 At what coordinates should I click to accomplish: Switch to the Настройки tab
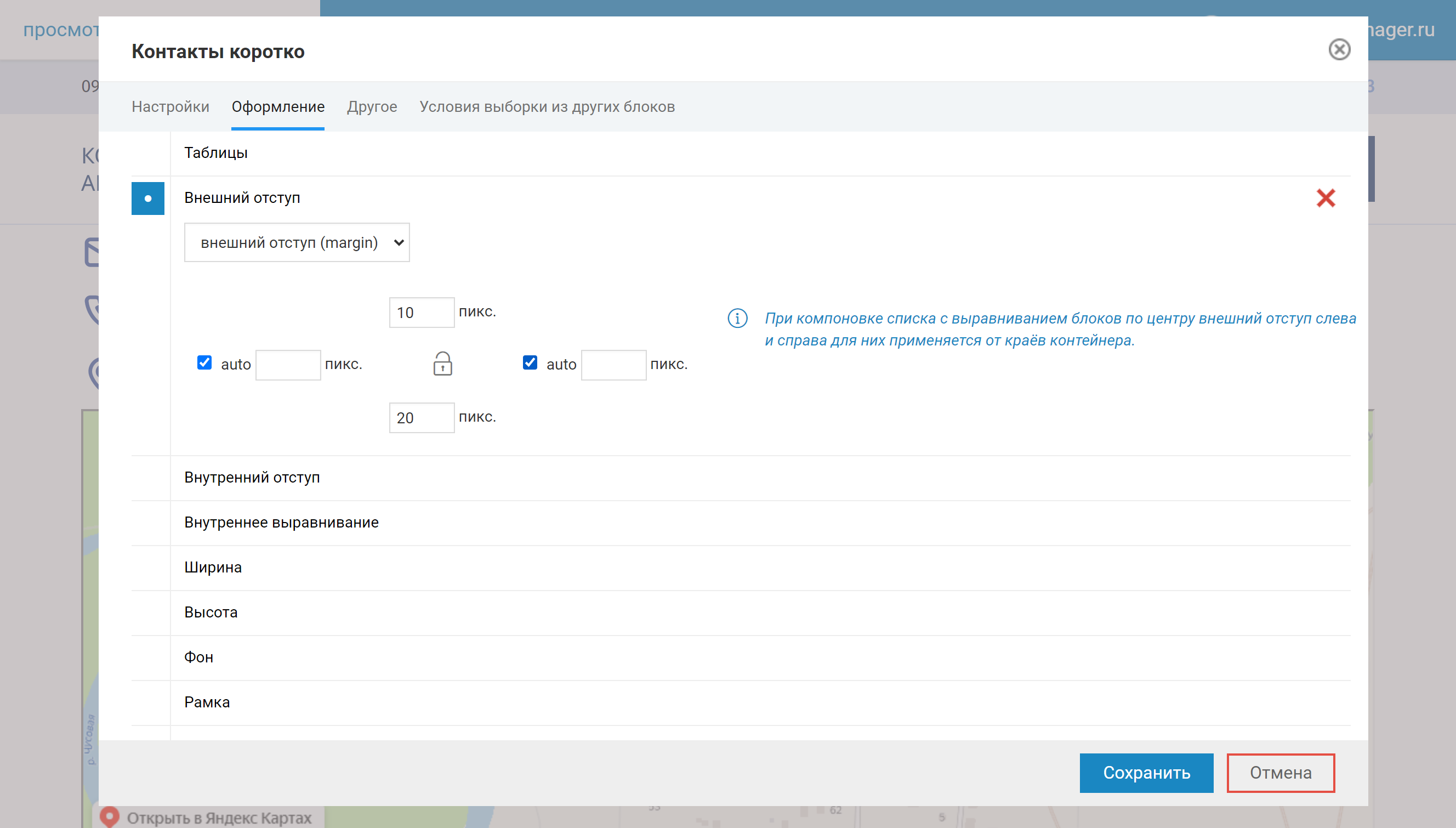[x=170, y=107]
